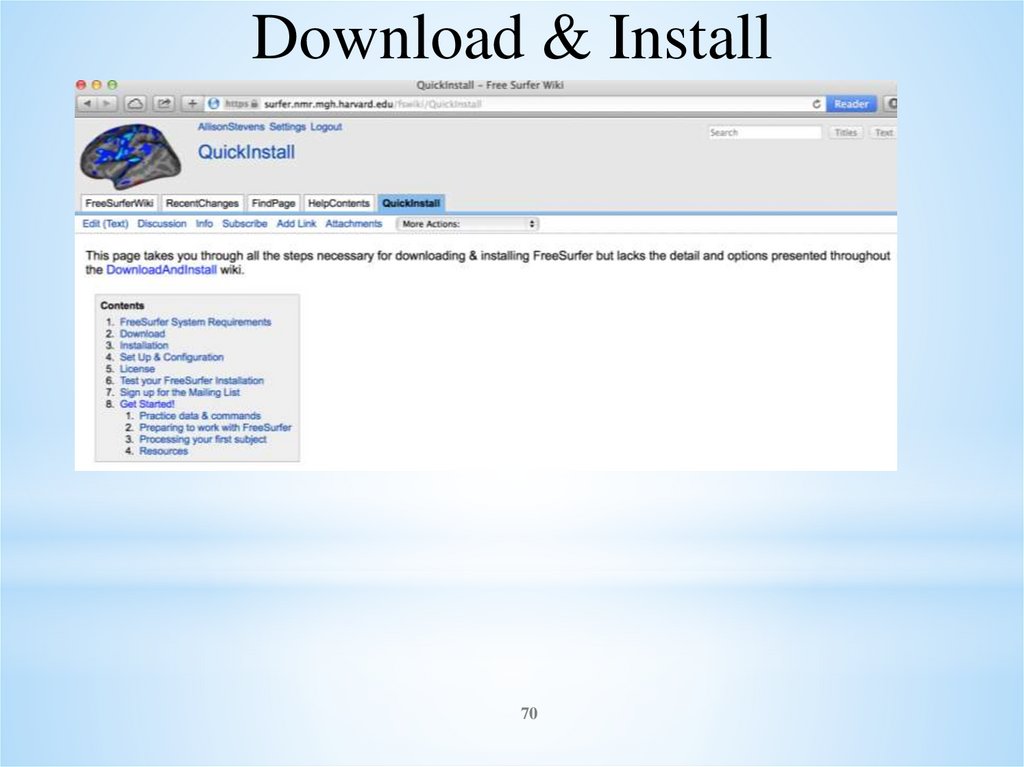Go to FreeSurfer System Requirements contents entry
The height and width of the screenshot is (767, 1024).
click(x=195, y=322)
